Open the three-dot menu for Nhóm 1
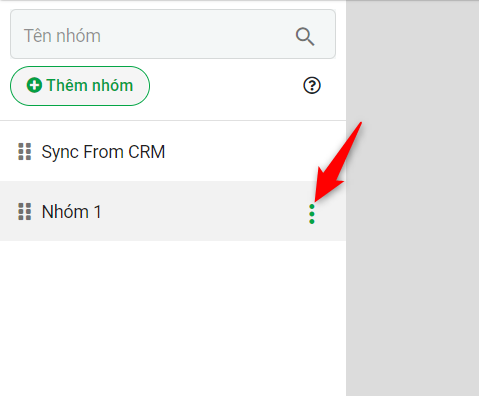Viewport: 479px width, 396px height. pyautogui.click(x=312, y=214)
